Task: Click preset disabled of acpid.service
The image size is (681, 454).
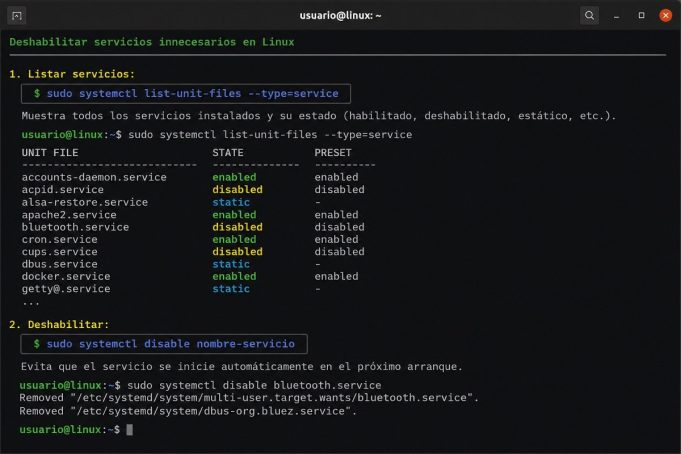Action: 340,190
